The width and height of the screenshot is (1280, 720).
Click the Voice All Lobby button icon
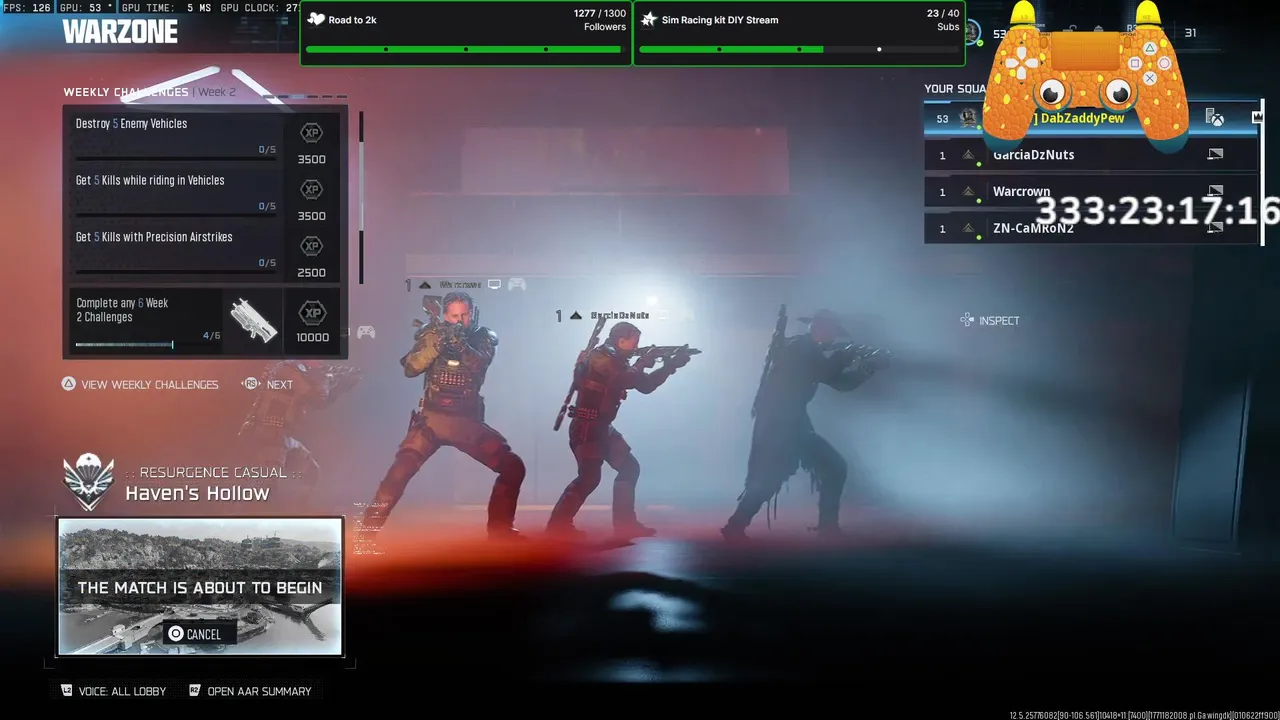pyautogui.click(x=66, y=691)
